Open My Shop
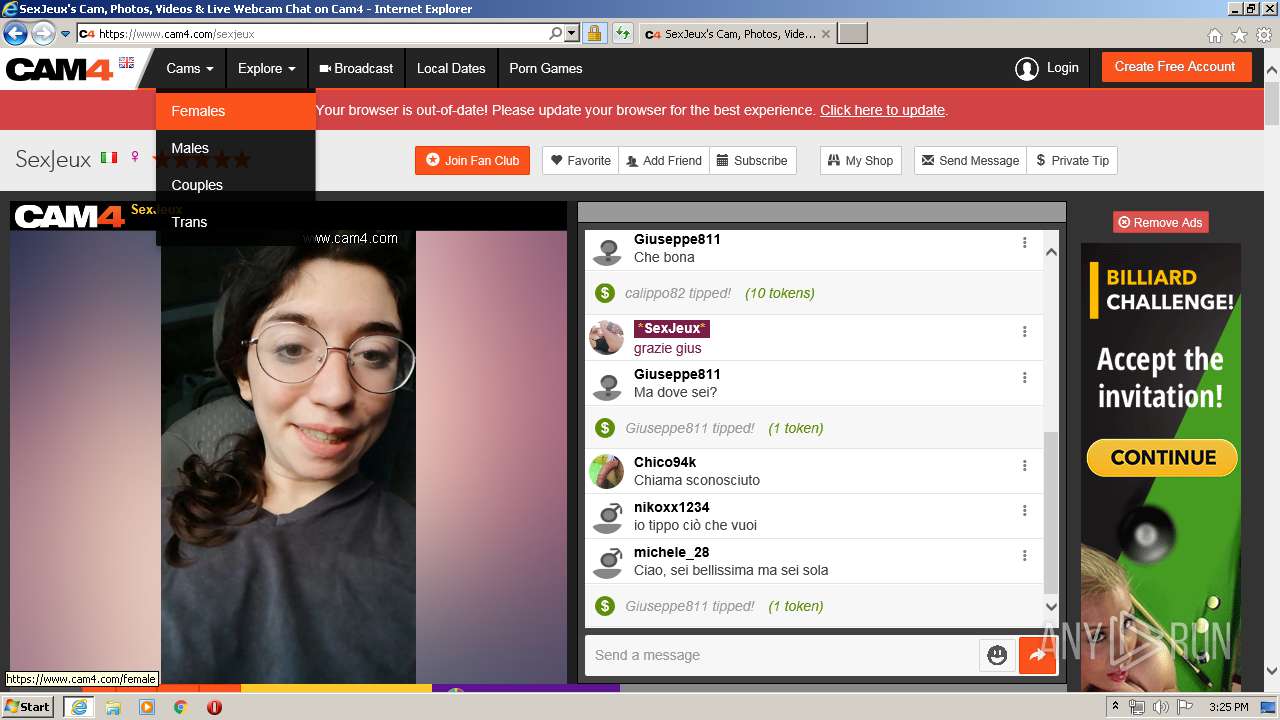 [860, 160]
